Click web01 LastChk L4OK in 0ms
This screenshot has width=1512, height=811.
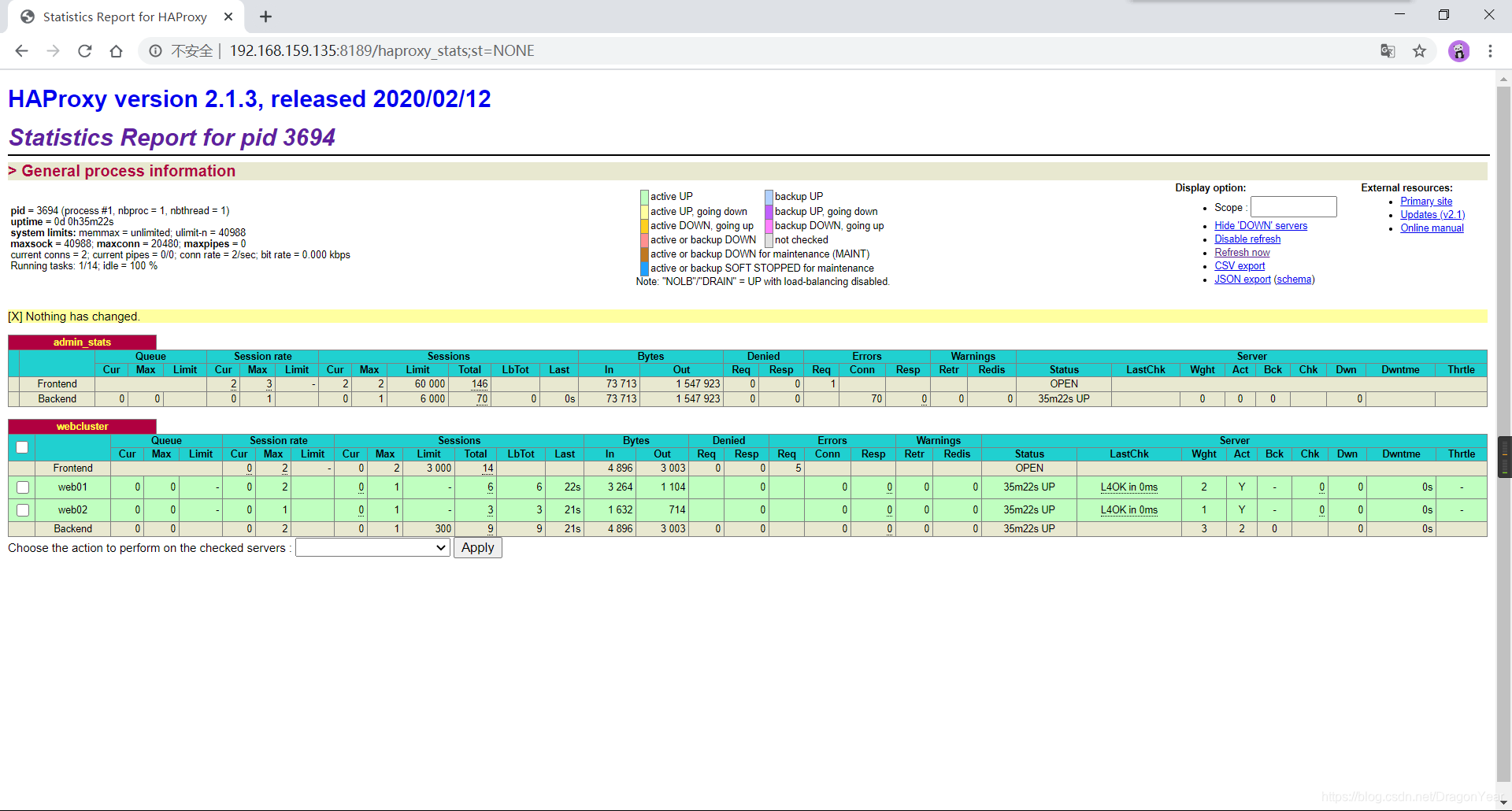(x=1128, y=487)
